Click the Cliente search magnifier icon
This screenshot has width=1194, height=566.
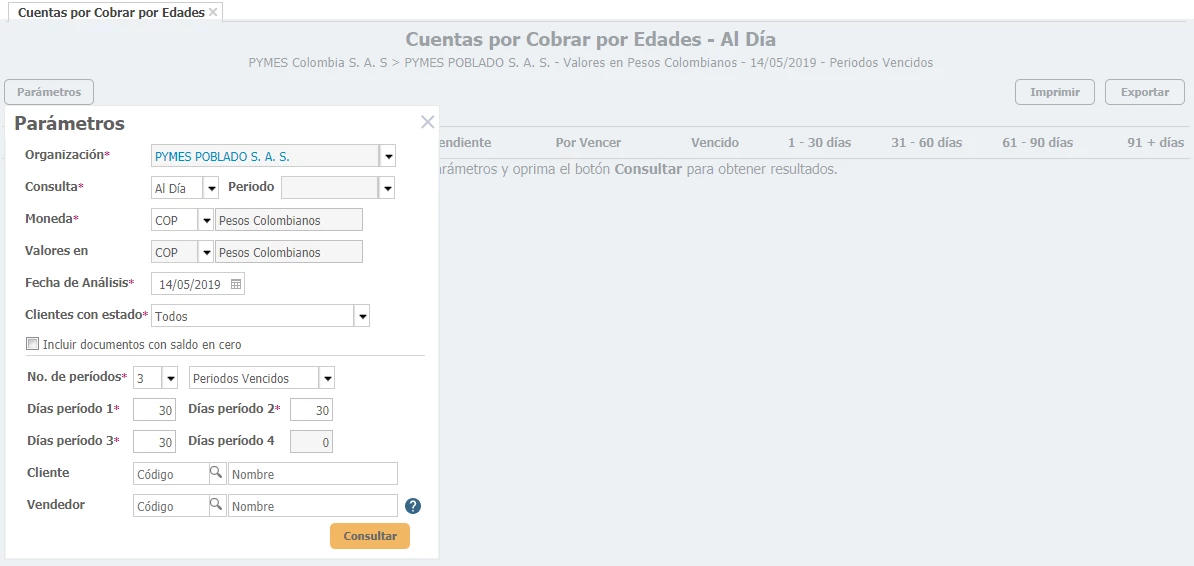coord(216,473)
